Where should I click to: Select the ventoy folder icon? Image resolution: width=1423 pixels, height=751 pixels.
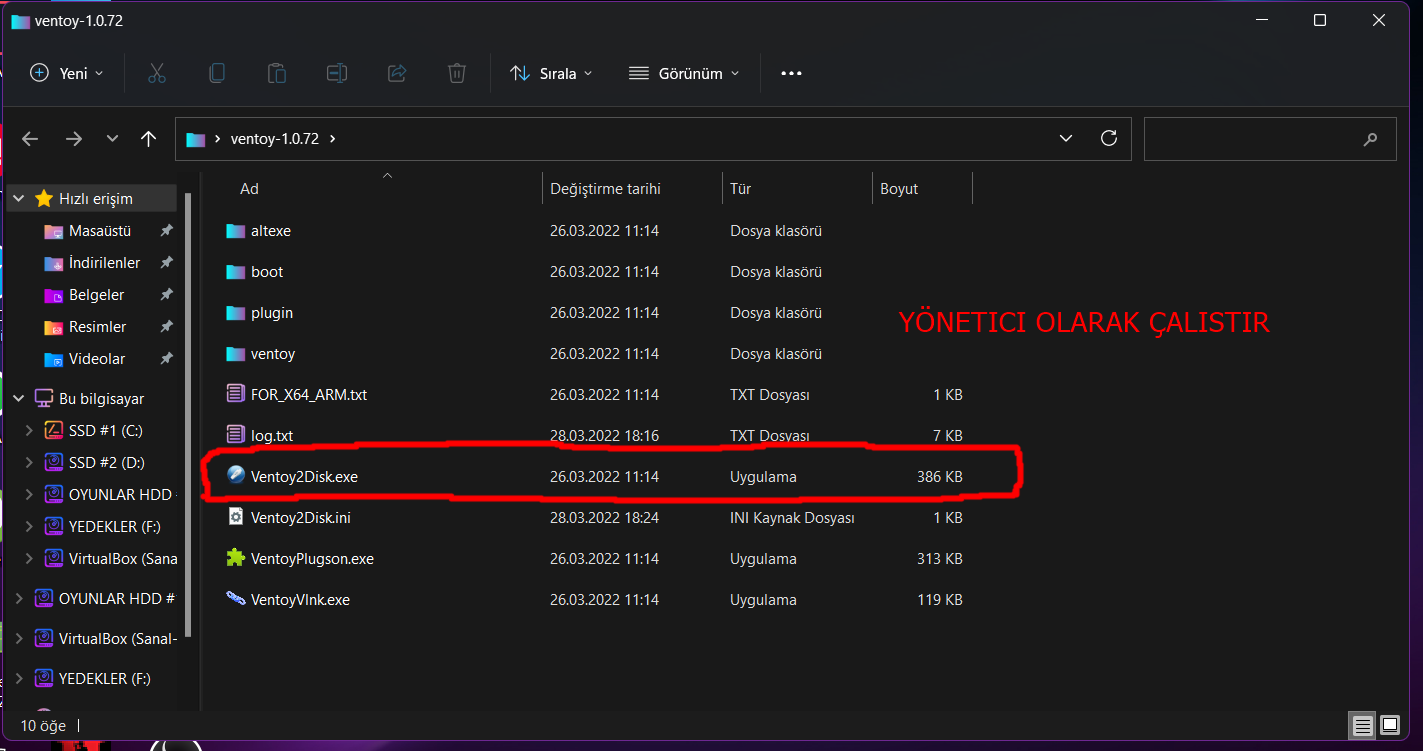236,354
